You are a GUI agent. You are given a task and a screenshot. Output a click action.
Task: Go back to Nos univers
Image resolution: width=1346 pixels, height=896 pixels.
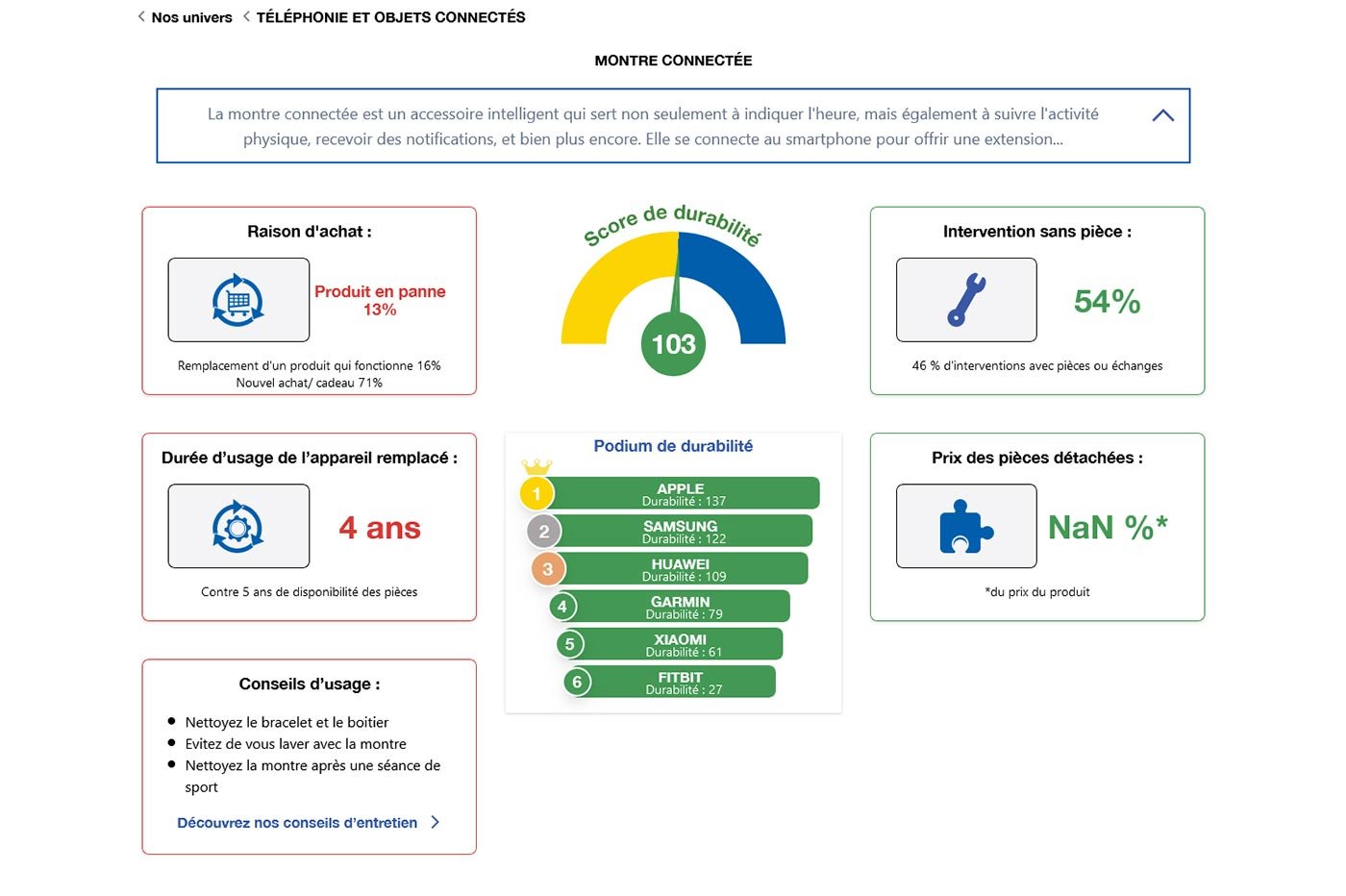(191, 17)
